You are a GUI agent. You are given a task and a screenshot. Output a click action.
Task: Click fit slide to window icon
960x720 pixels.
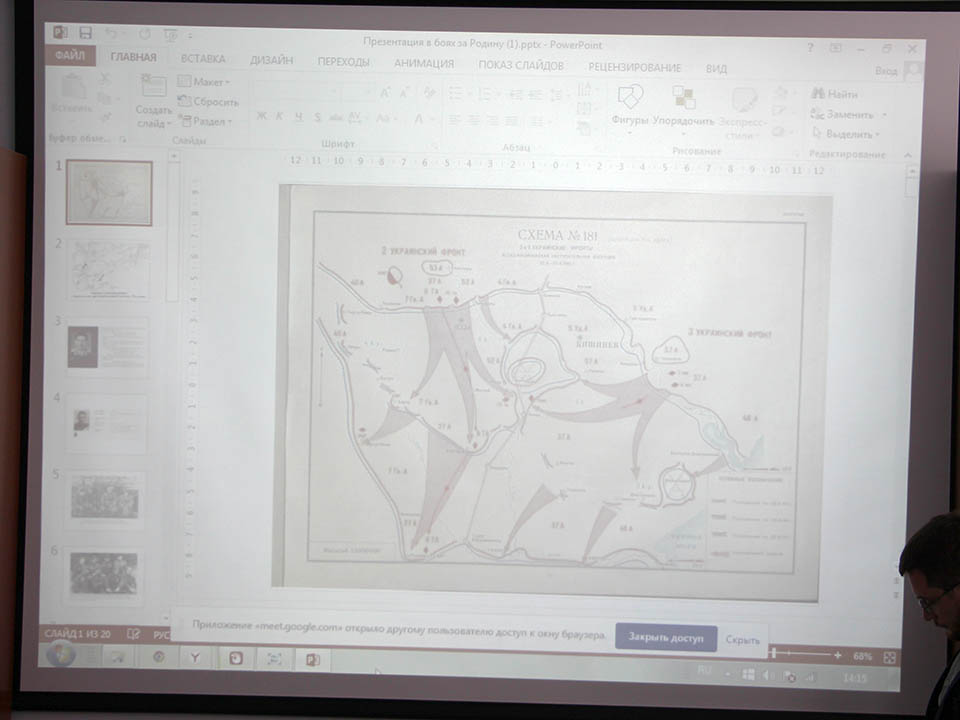click(x=889, y=657)
